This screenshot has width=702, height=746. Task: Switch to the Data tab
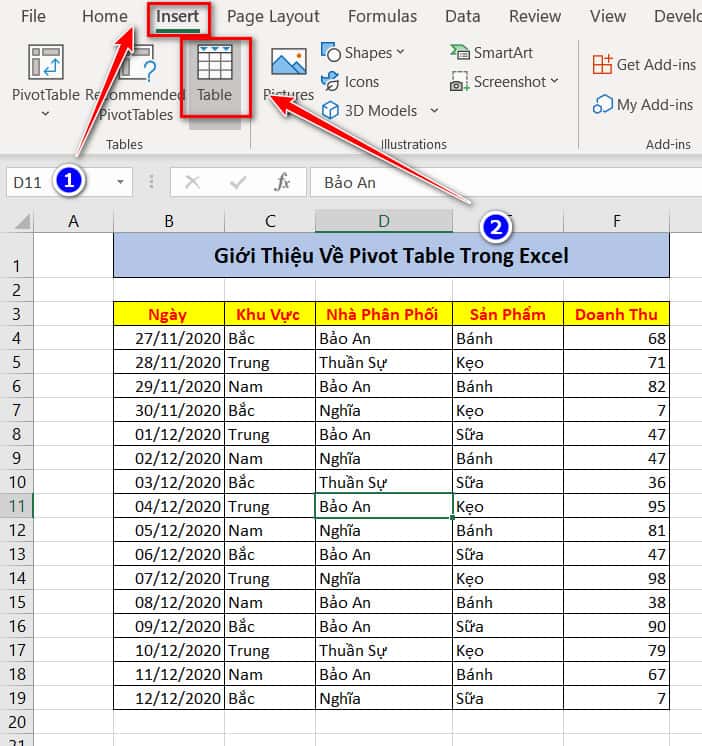462,16
